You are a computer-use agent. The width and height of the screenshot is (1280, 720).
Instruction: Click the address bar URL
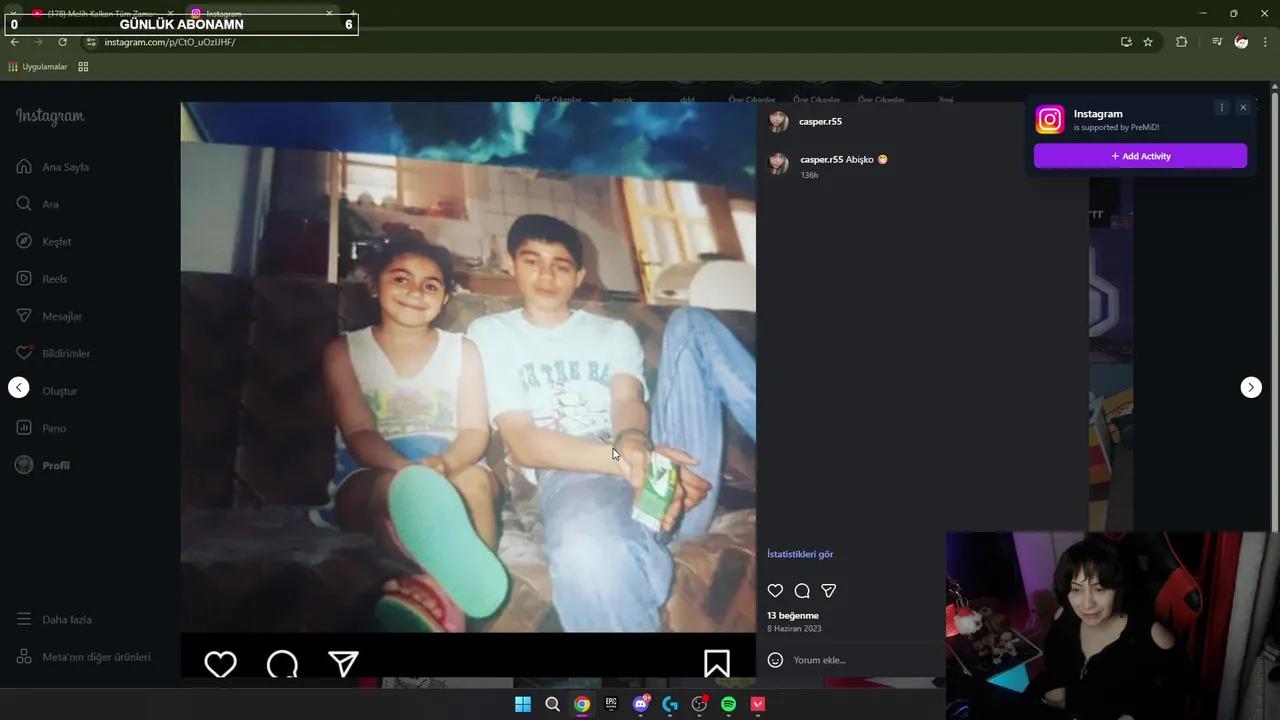(x=170, y=42)
